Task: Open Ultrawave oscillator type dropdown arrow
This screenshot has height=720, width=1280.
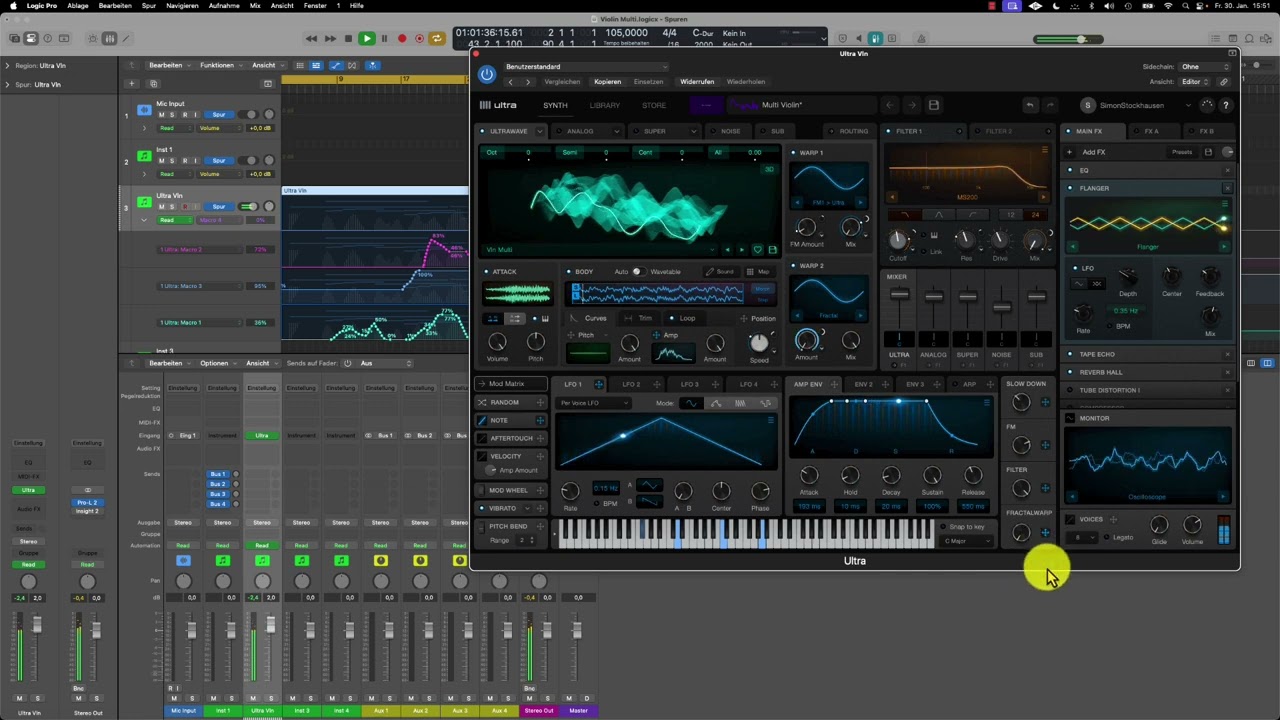Action: (540, 131)
